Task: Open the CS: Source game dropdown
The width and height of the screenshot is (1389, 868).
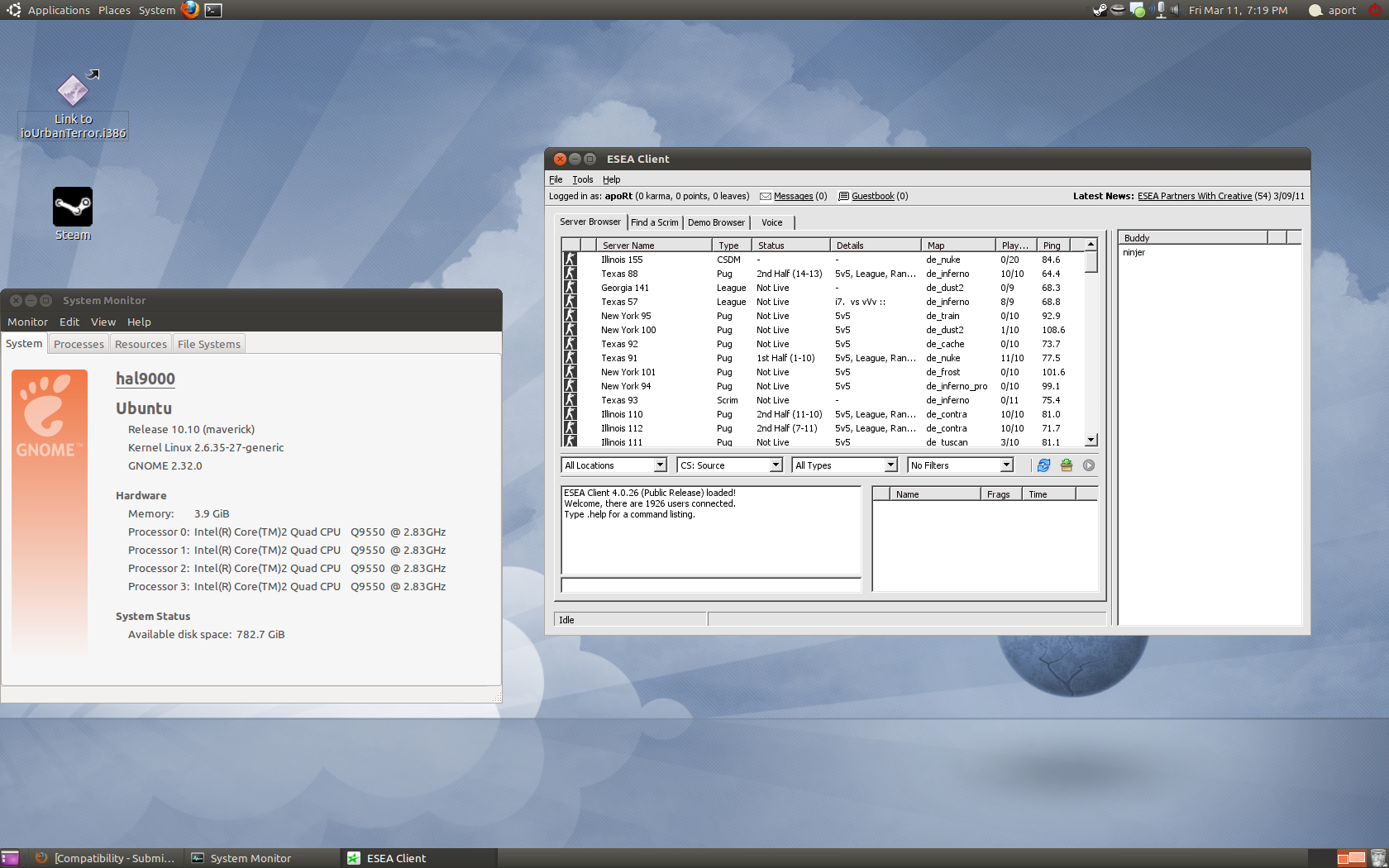Action: point(730,465)
